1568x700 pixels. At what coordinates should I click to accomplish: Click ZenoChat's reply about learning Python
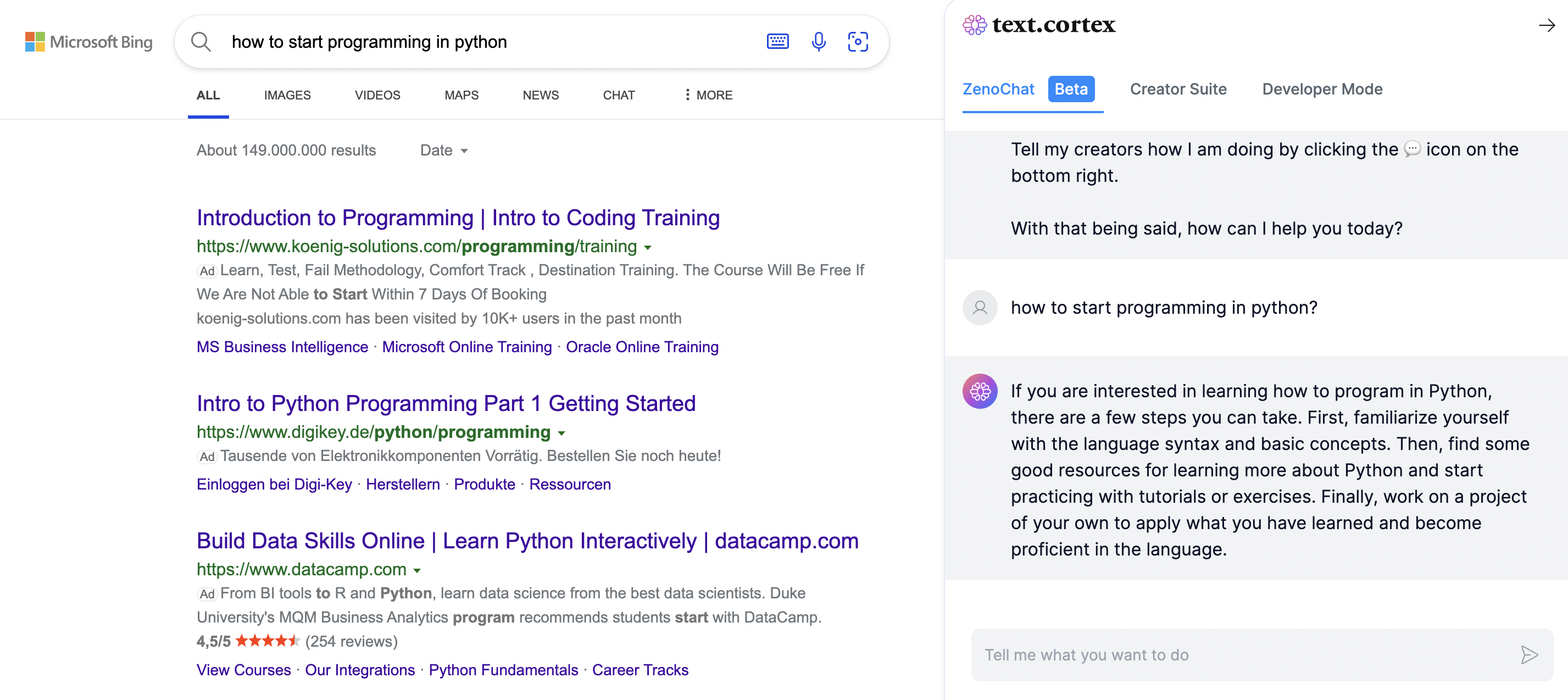(x=1270, y=470)
